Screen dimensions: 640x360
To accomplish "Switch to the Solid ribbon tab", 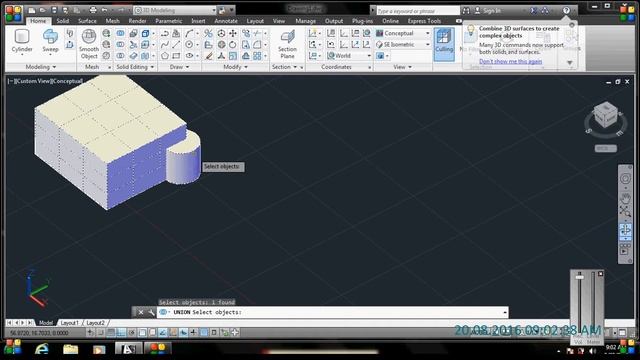I will 62,21.
